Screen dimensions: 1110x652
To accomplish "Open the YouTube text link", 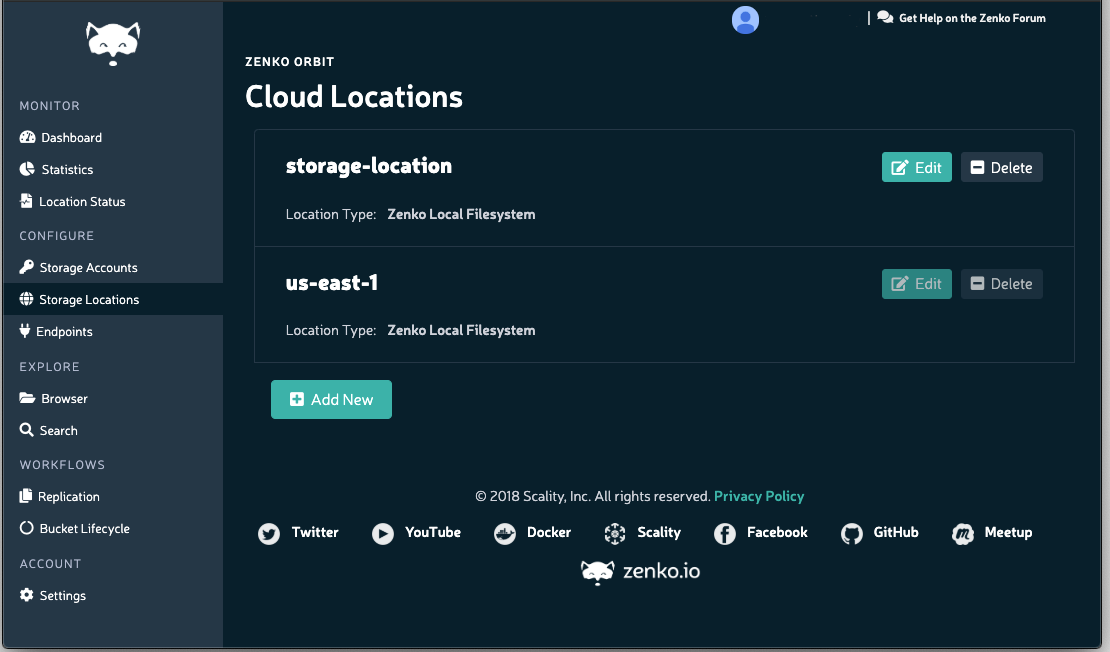I will 433,532.
